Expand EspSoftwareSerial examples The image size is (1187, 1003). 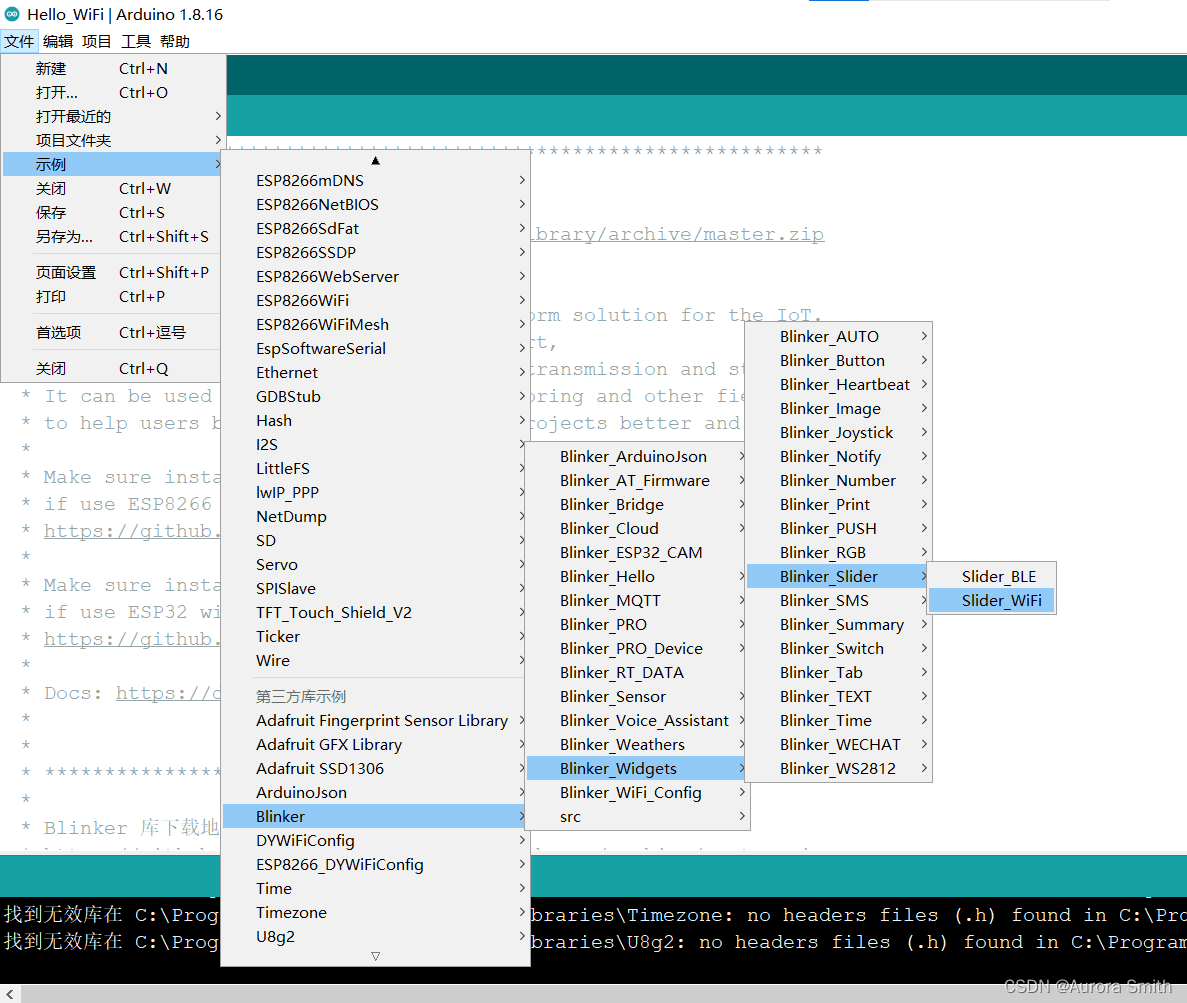coord(375,348)
